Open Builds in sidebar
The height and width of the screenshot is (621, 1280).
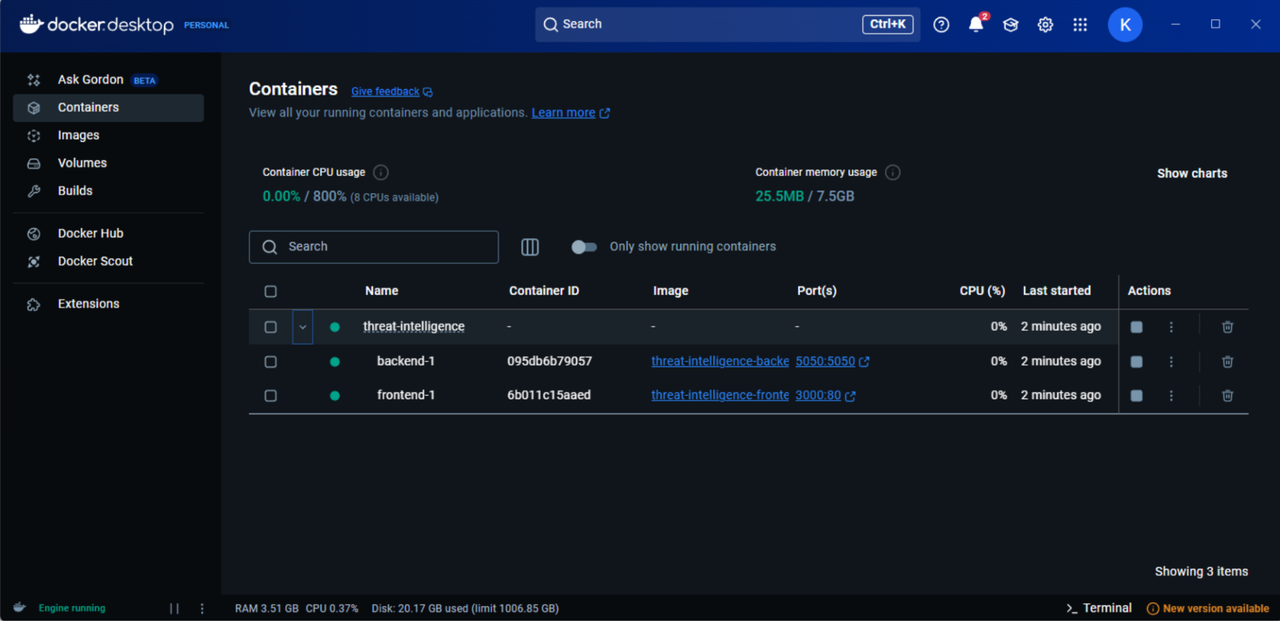(x=108, y=191)
